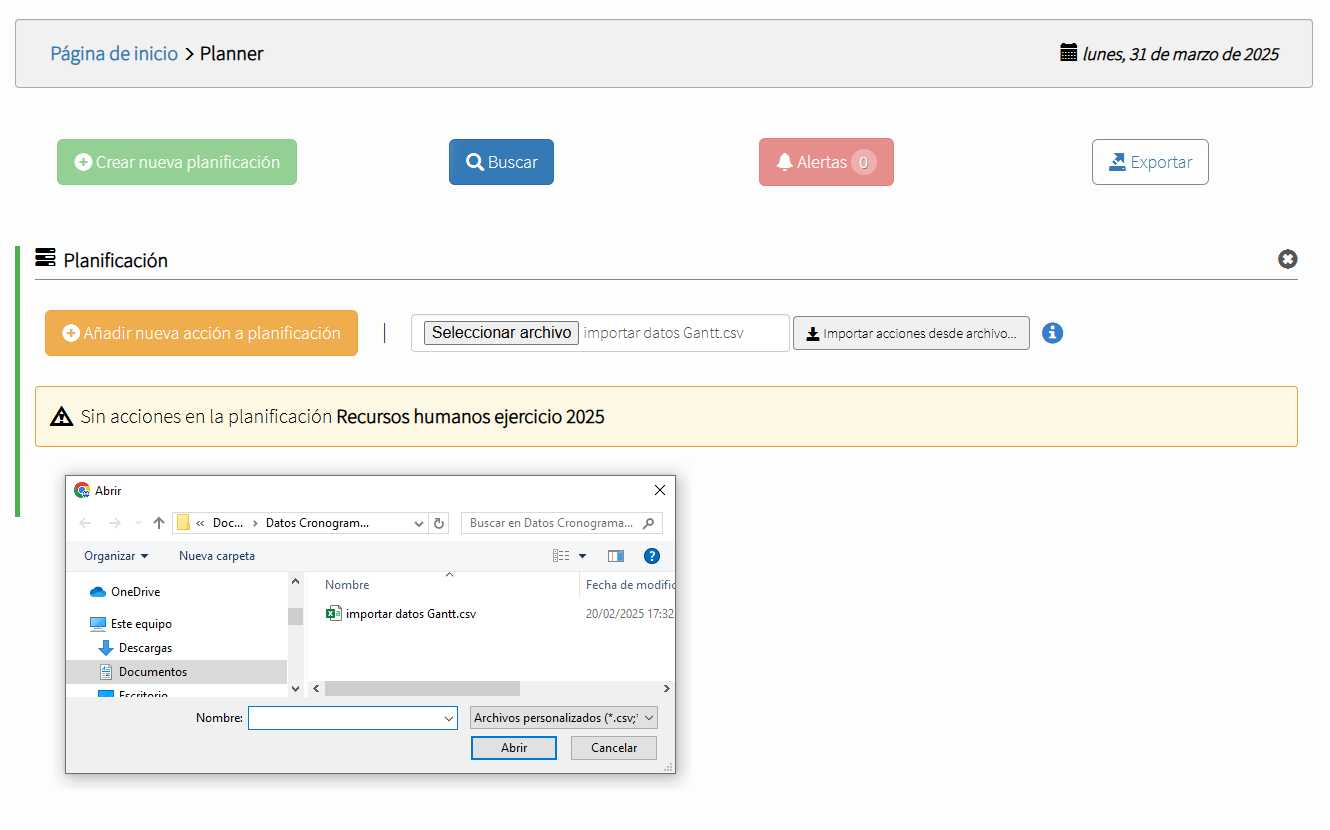This screenshot has height=830, width=1330.
Task: Click the horizontal scrollbar in file list
Action: (x=422, y=689)
